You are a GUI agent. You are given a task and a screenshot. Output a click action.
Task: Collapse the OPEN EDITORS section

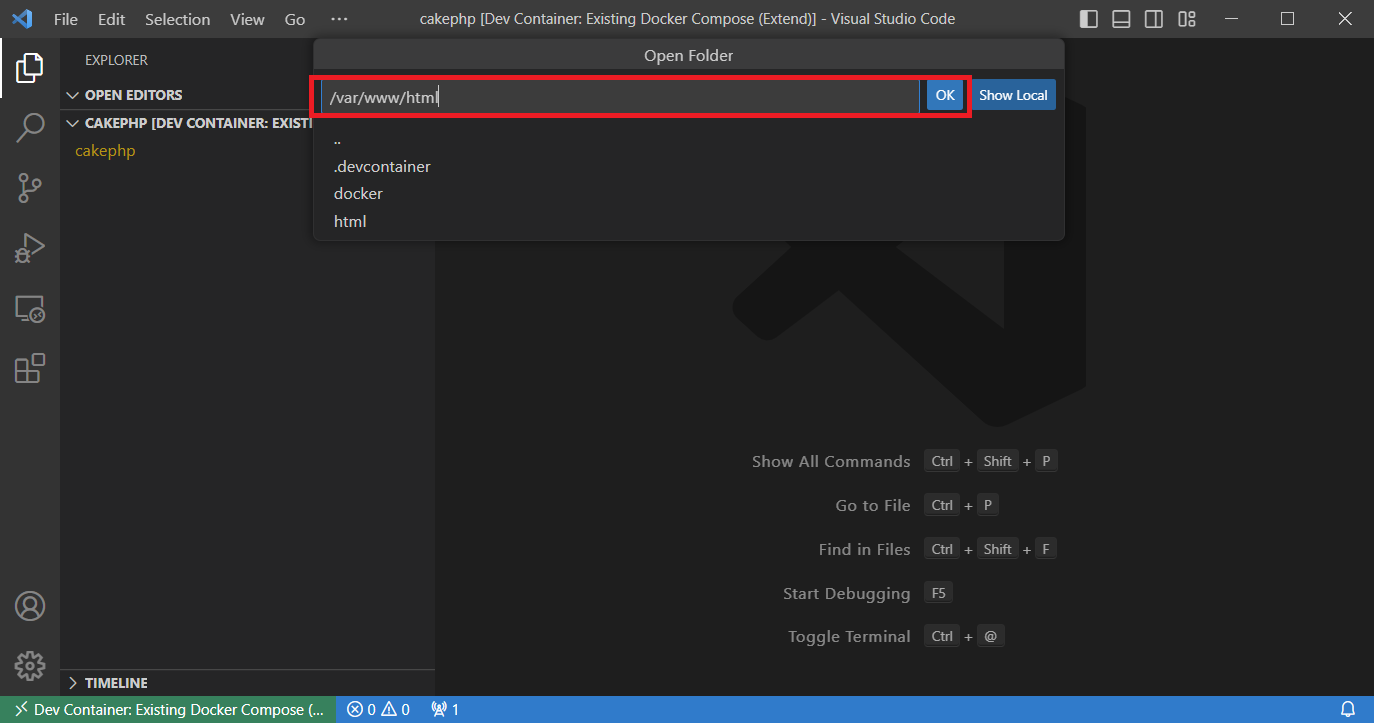pos(72,94)
